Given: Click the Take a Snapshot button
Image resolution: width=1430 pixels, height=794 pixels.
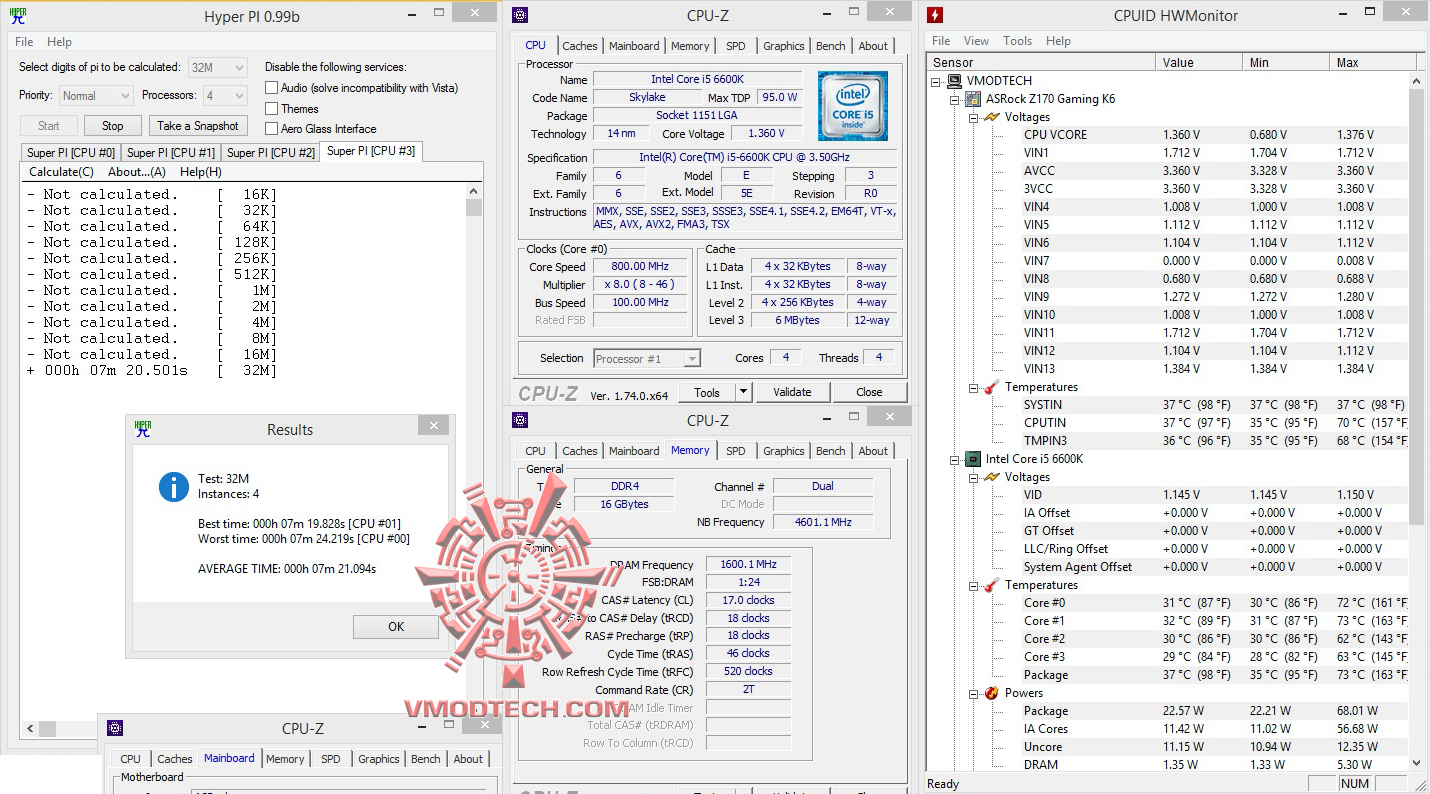Looking at the screenshot, I should tap(198, 126).
